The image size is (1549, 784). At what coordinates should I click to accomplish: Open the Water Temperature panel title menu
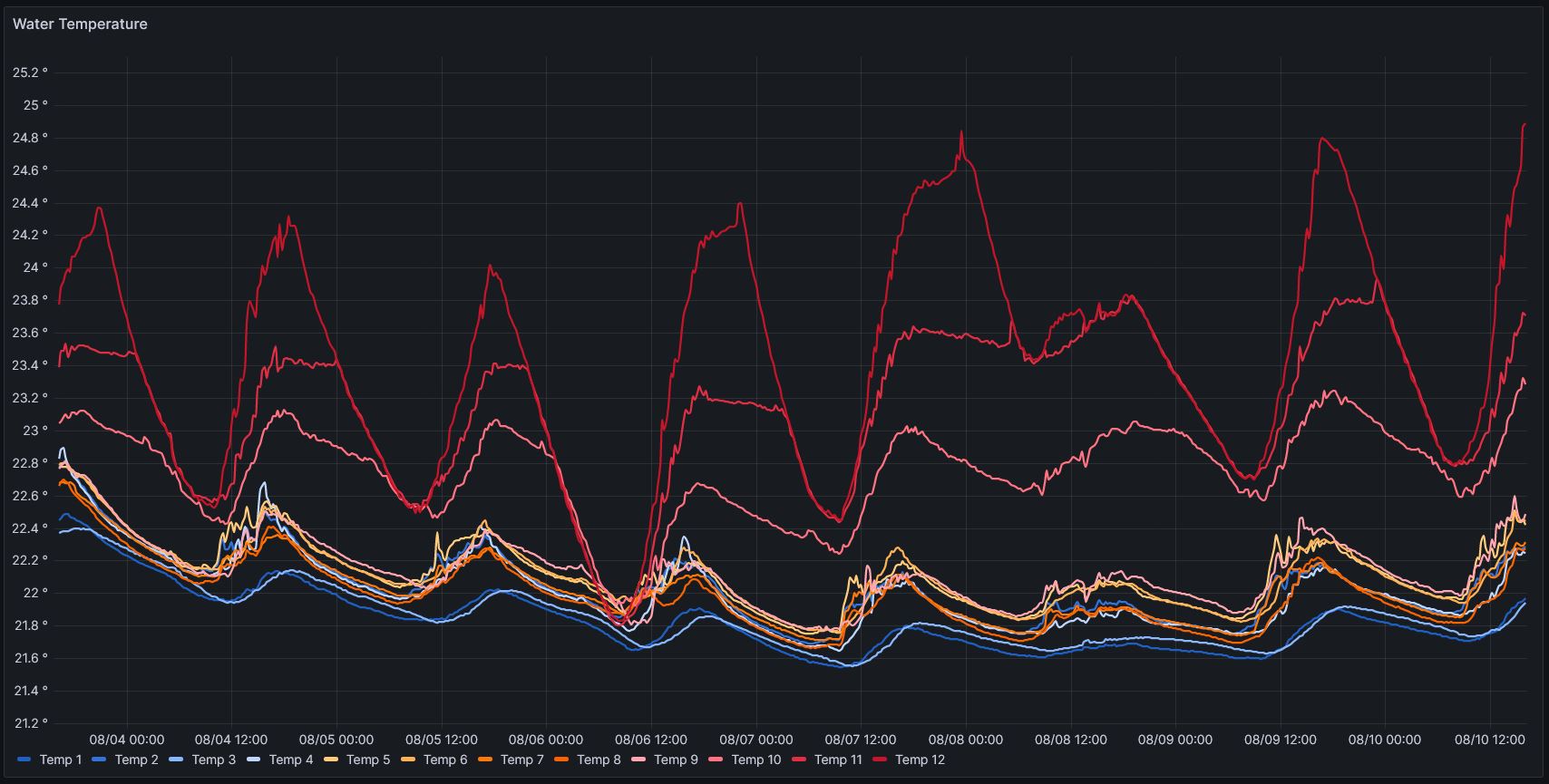tap(80, 24)
